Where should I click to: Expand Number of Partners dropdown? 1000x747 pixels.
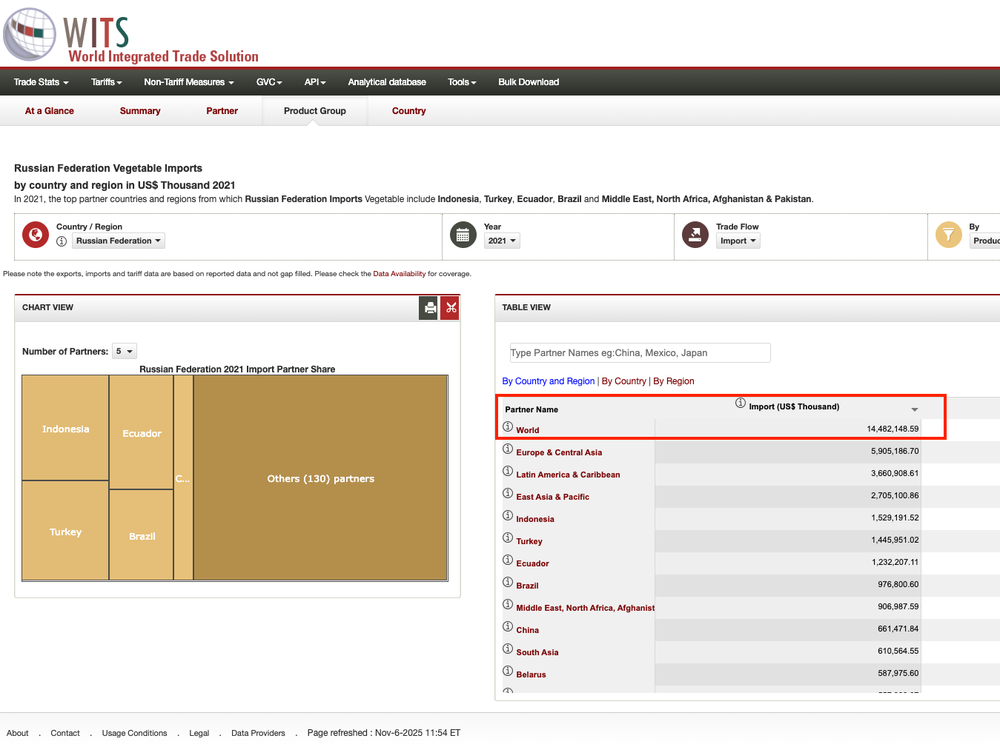coord(124,352)
